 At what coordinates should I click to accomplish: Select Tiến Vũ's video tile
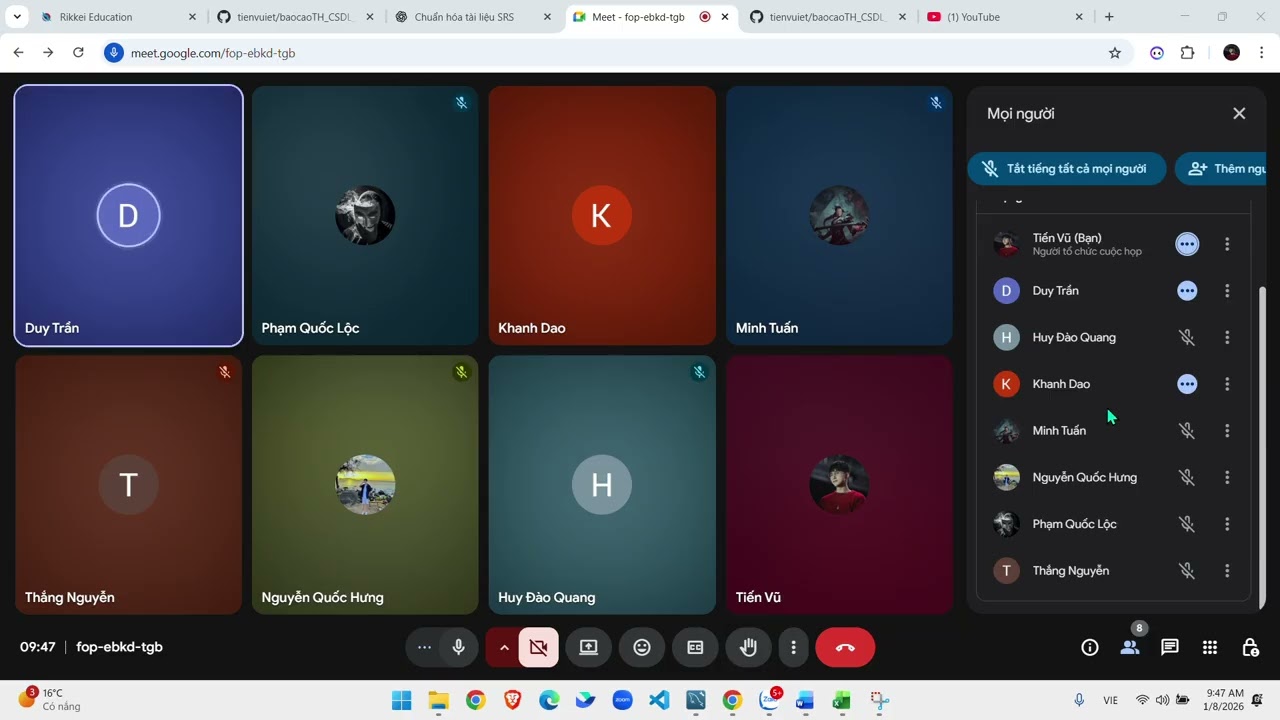[839, 485]
